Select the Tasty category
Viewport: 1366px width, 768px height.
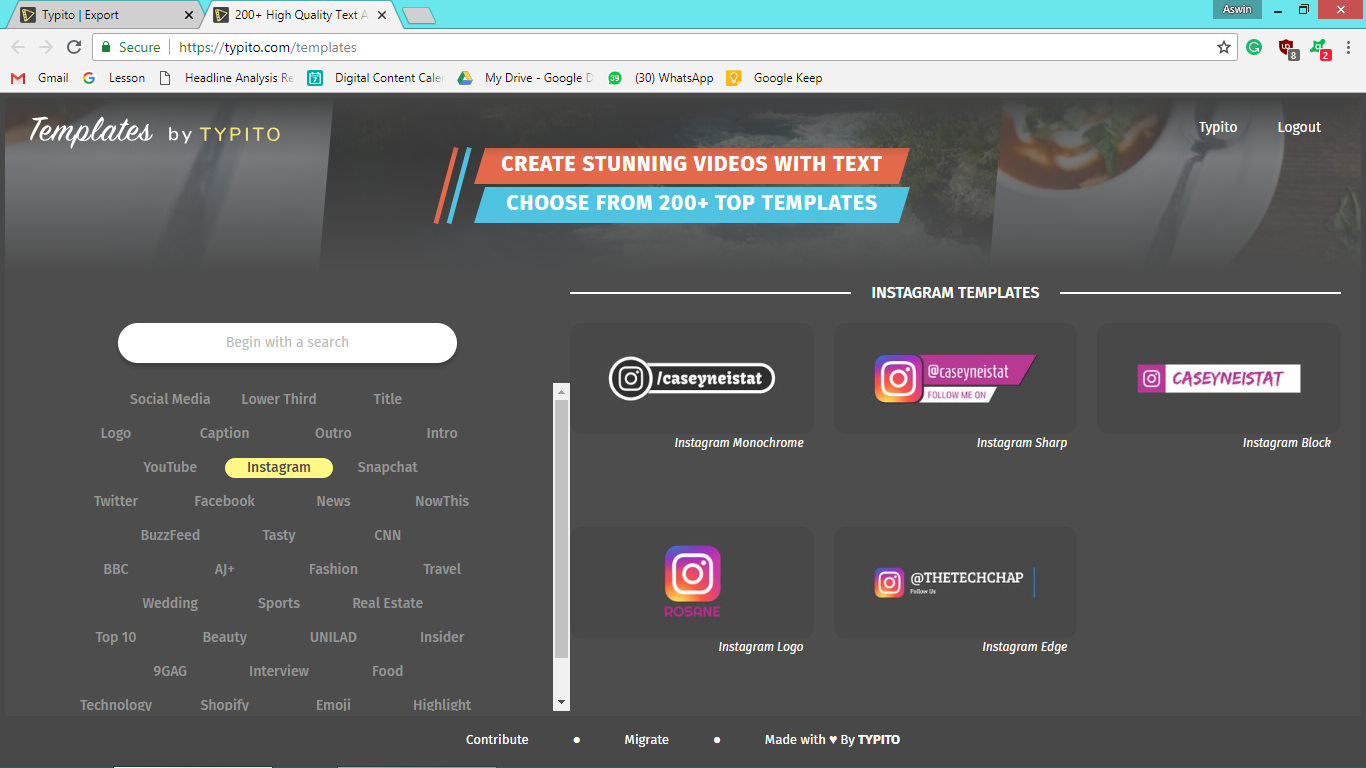(279, 535)
